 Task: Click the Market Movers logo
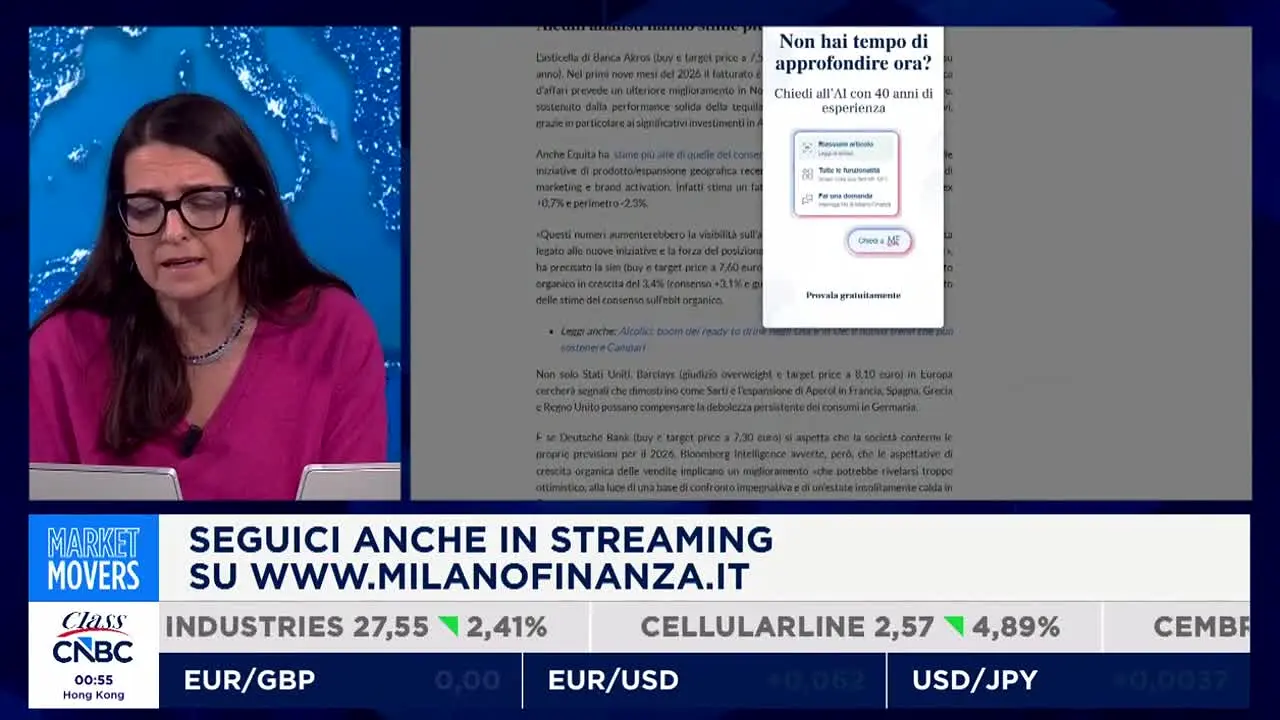(93, 558)
